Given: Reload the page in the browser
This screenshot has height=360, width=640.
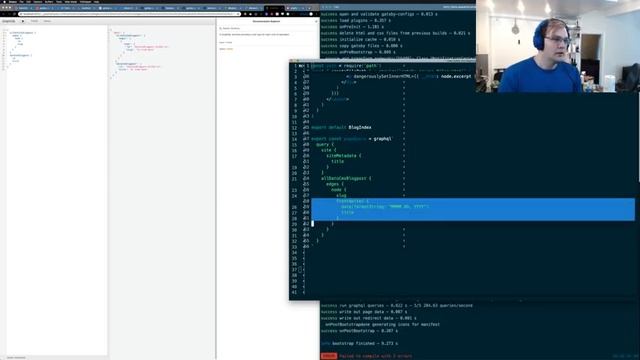Looking at the screenshot, I should (x=14, y=14).
